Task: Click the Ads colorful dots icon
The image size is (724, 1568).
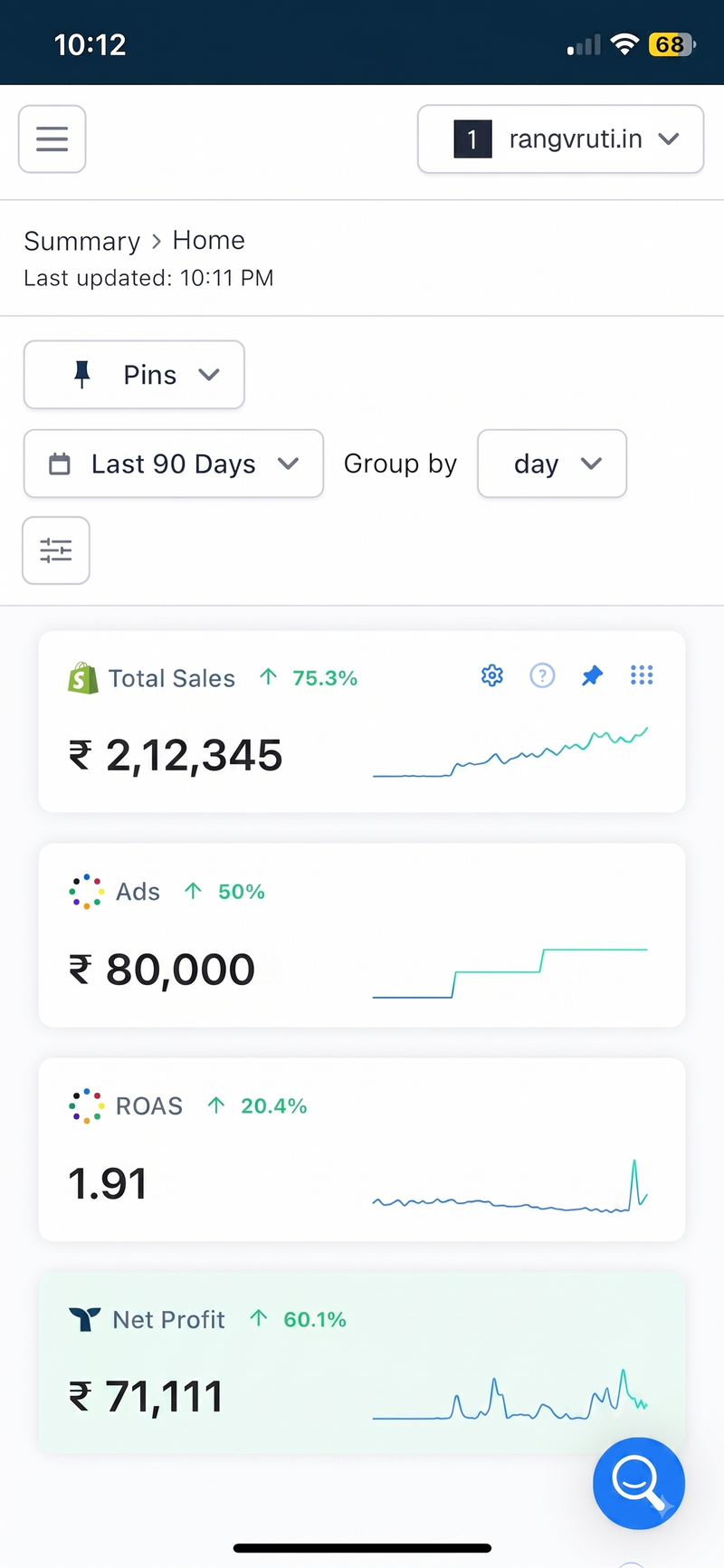Action: point(86,892)
